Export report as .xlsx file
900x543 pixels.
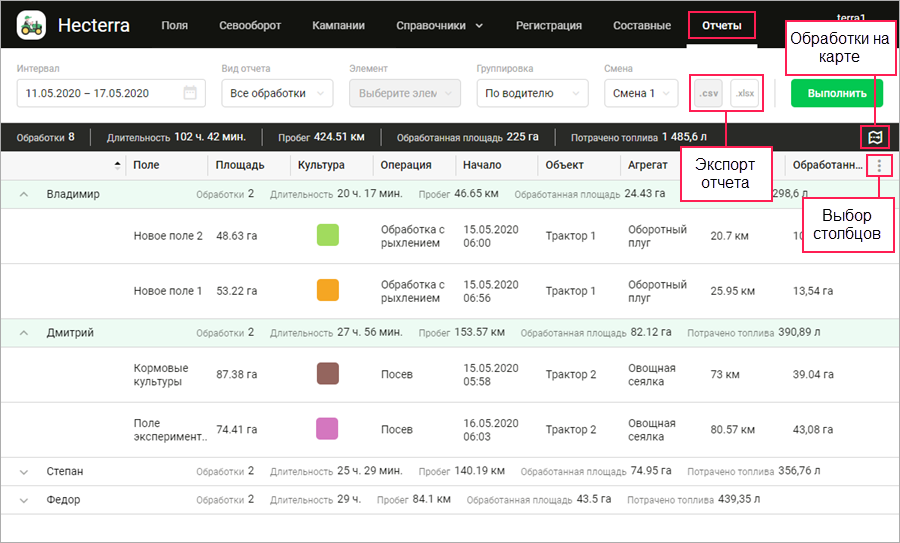745,93
